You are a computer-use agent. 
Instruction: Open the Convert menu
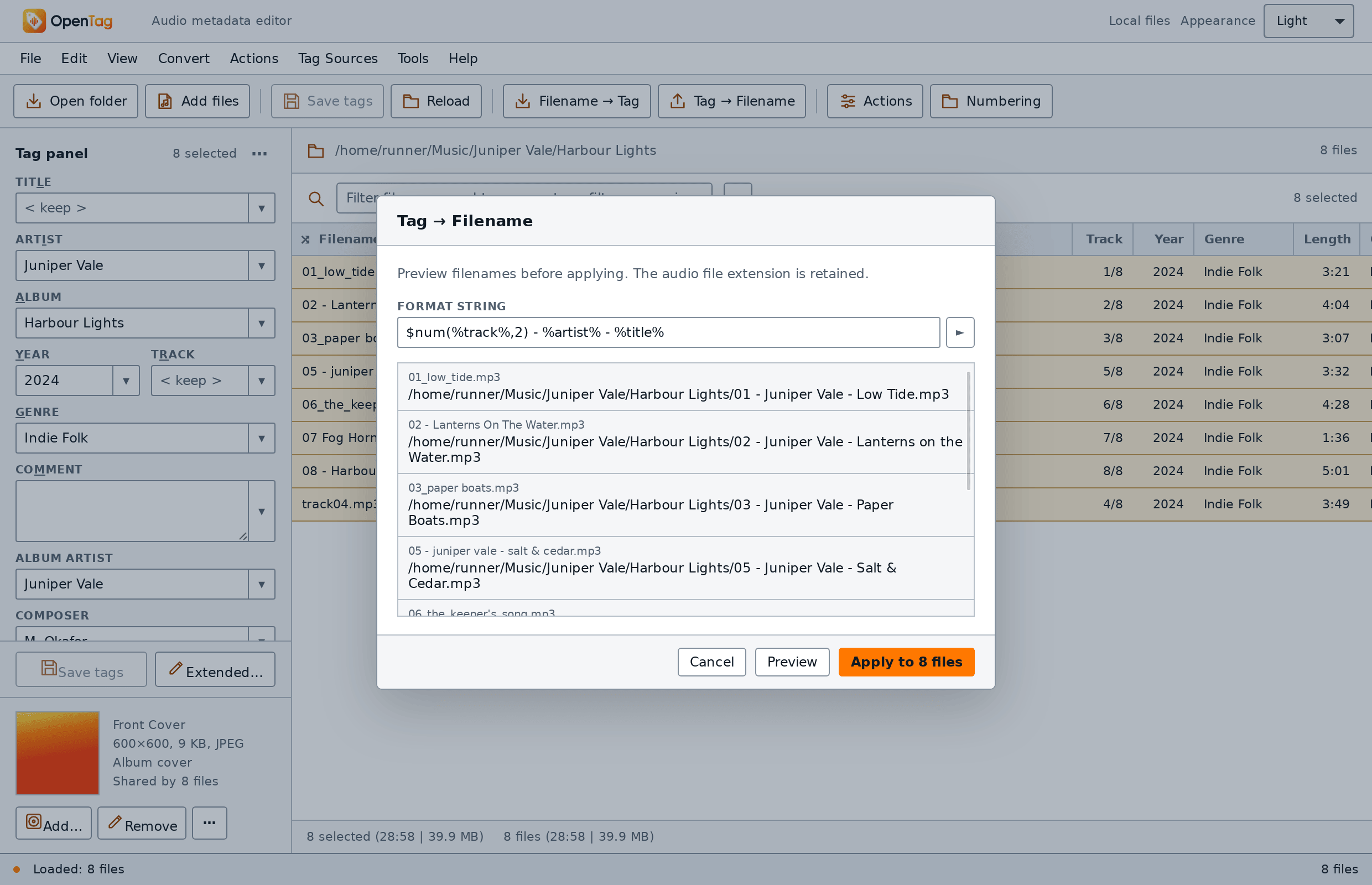[x=183, y=59]
